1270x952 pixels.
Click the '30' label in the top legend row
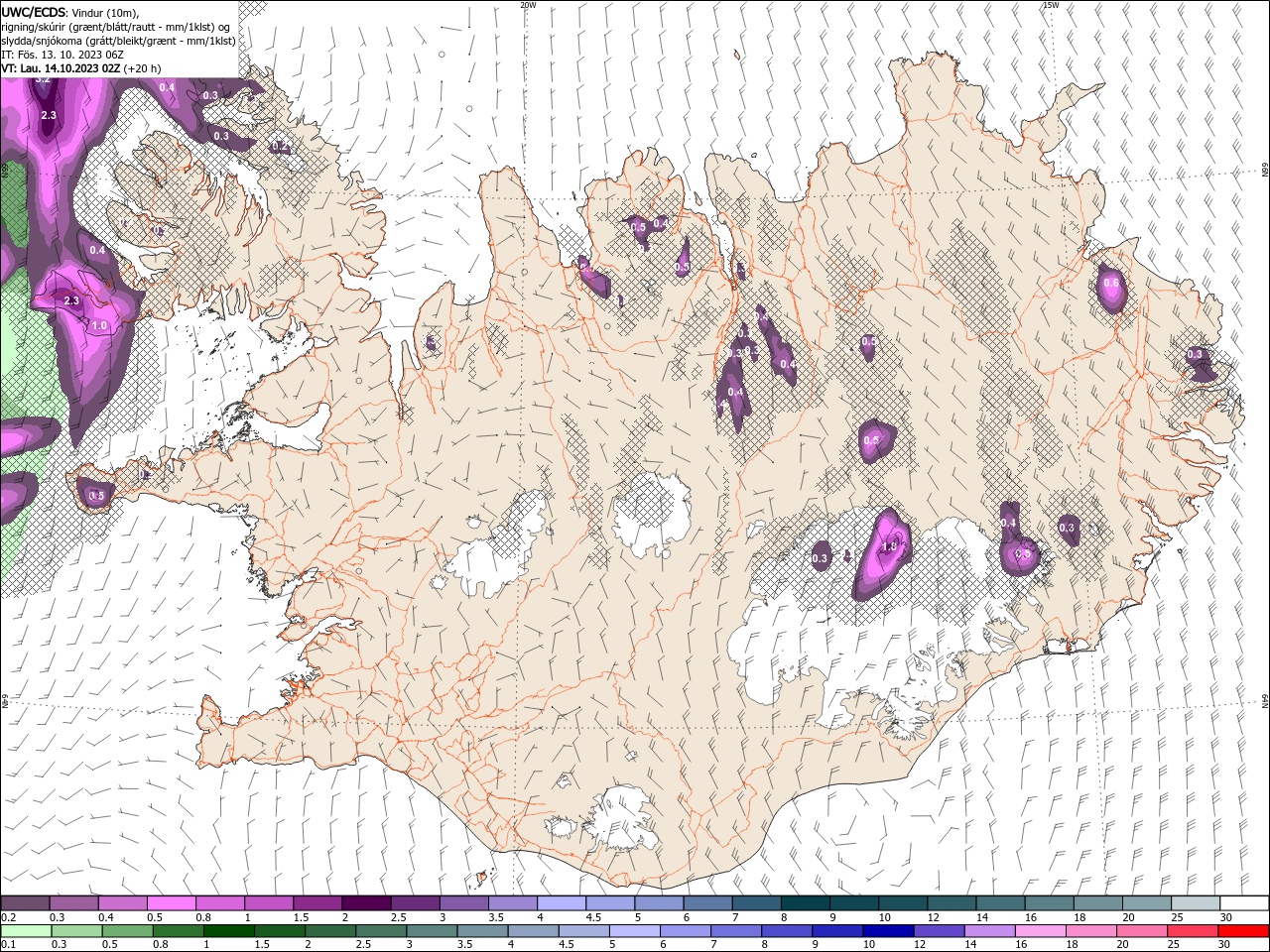[1225, 917]
